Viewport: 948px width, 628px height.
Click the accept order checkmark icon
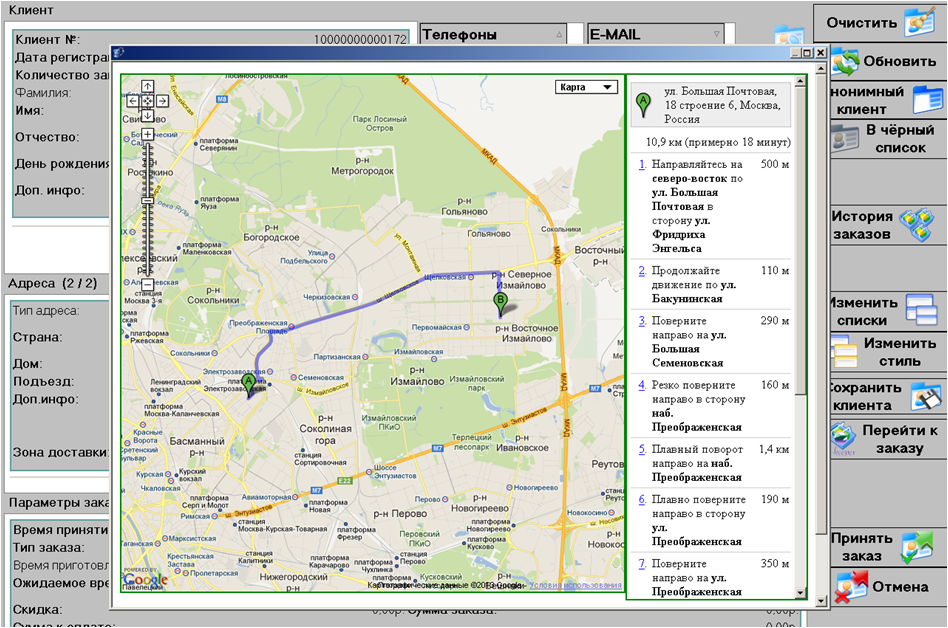[x=917, y=547]
